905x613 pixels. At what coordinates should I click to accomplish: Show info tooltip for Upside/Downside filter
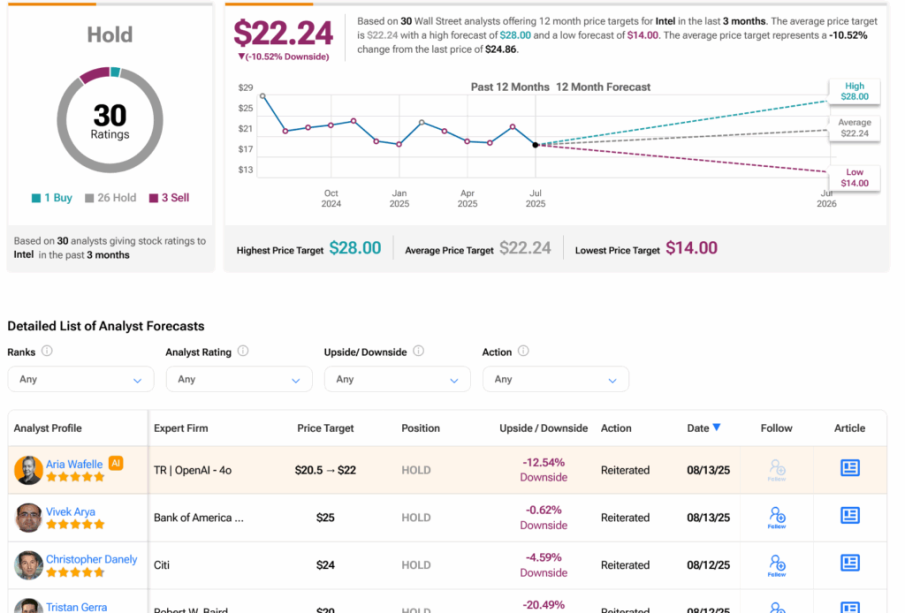click(418, 352)
